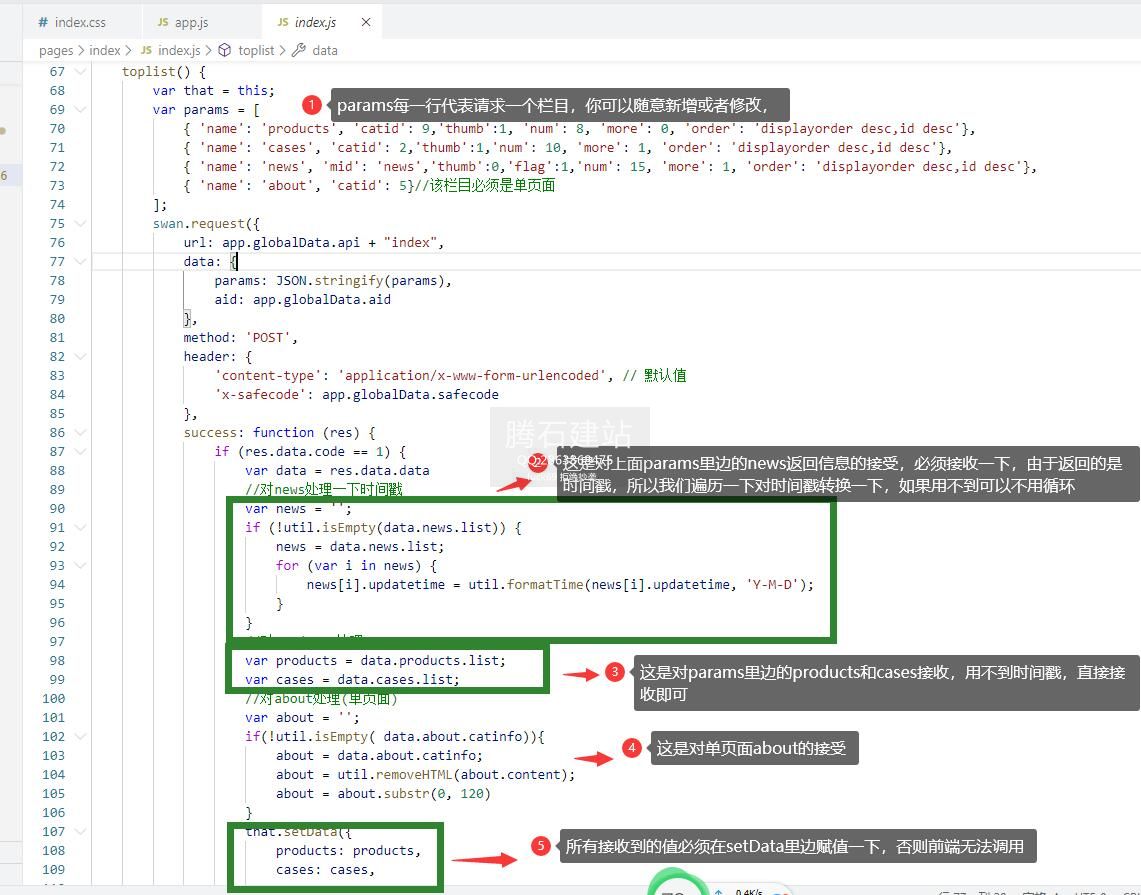Click the 'news' params row on line 72
The width and height of the screenshot is (1141, 895).
pyautogui.click(x=610, y=167)
